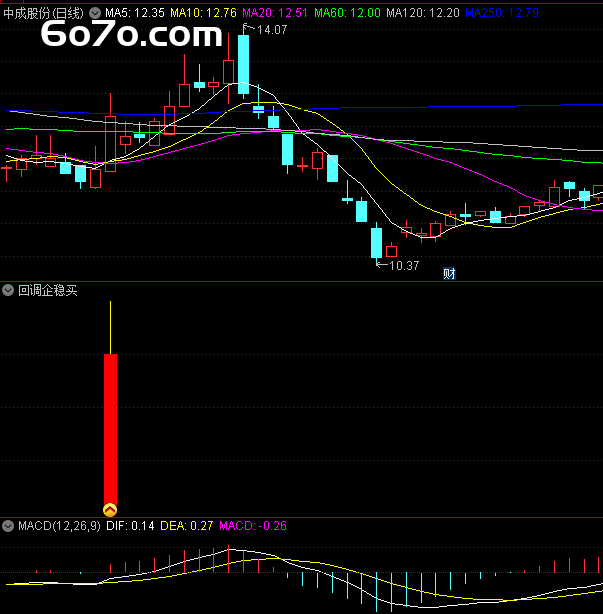Select the MA20: 12.51 label

click(x=275, y=13)
